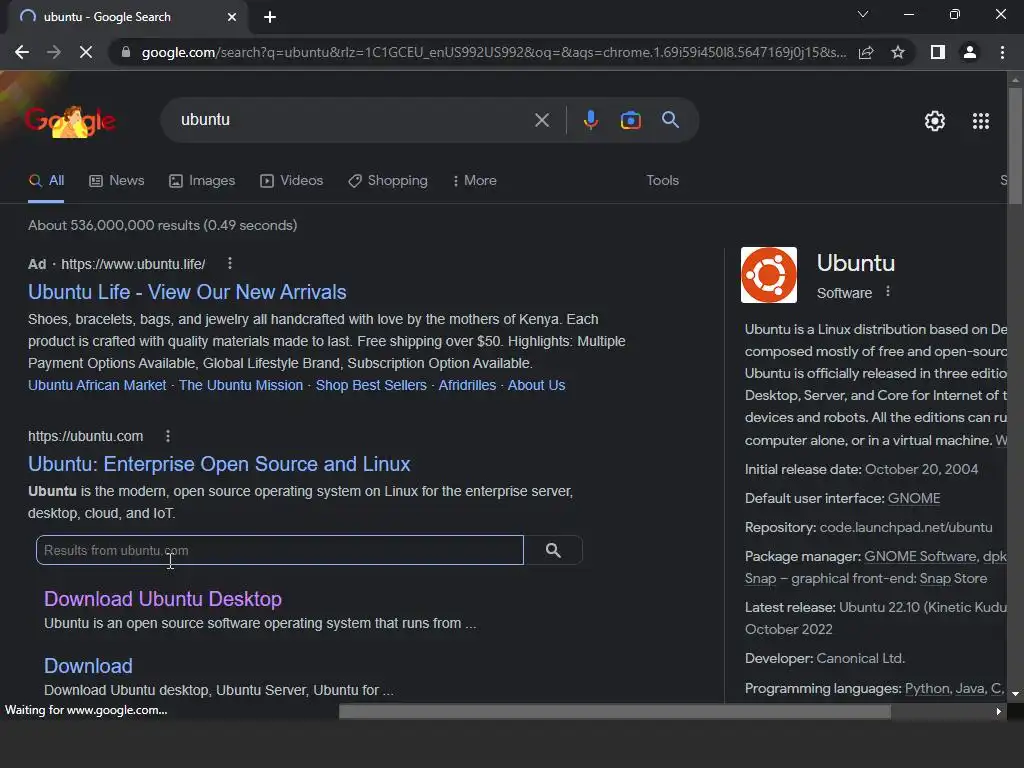Switch to Shopping results tab
Image resolution: width=1024 pixels, height=768 pixels.
click(388, 180)
